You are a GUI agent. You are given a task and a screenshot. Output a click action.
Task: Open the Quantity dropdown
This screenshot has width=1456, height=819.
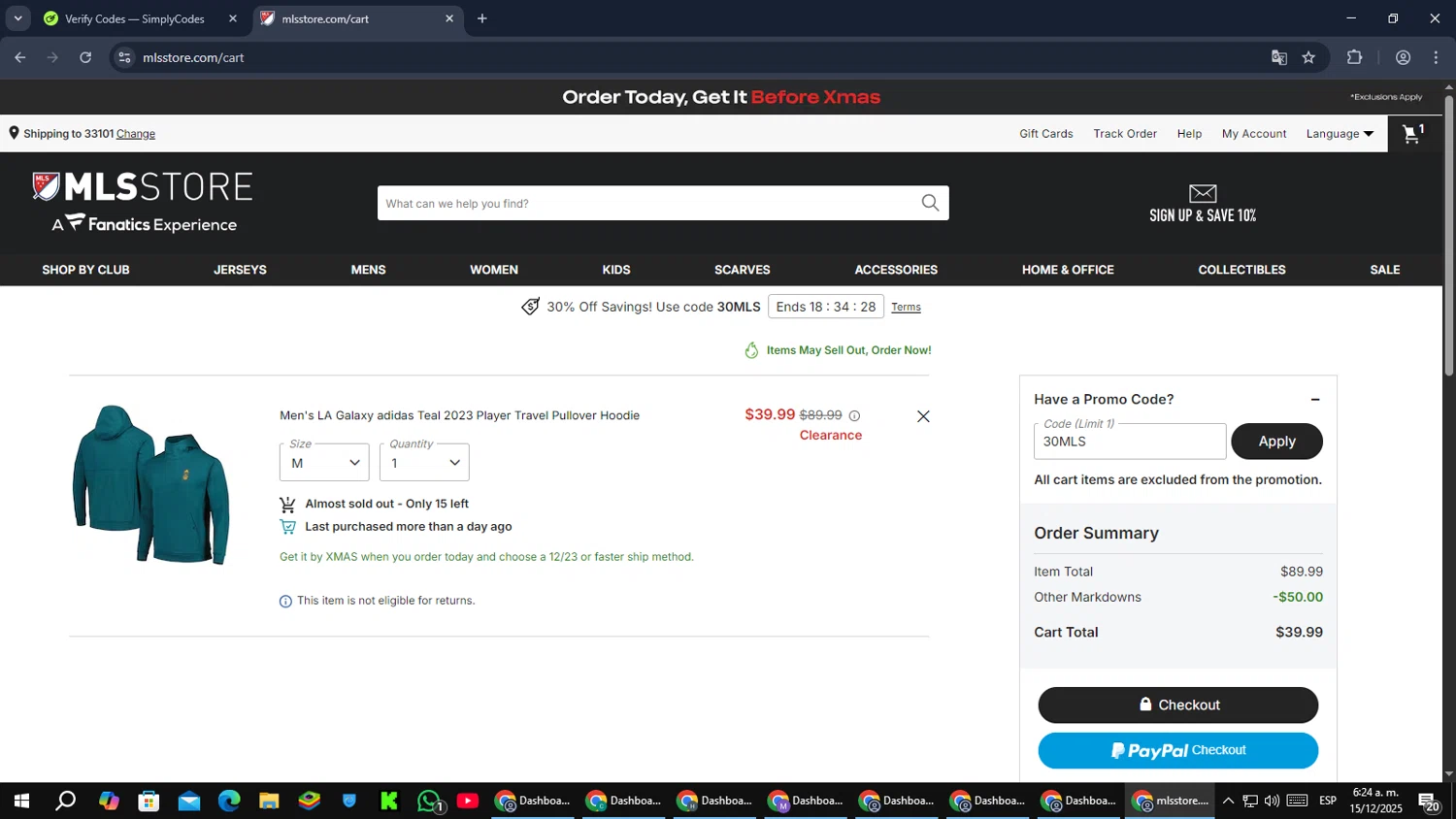pyautogui.click(x=424, y=462)
